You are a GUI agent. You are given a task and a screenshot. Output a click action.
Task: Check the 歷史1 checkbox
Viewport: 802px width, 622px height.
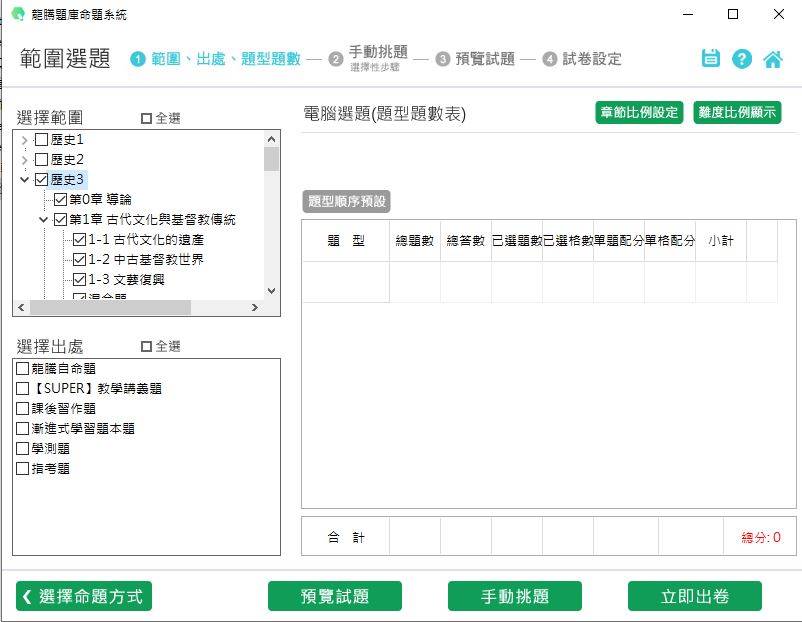pos(41,140)
